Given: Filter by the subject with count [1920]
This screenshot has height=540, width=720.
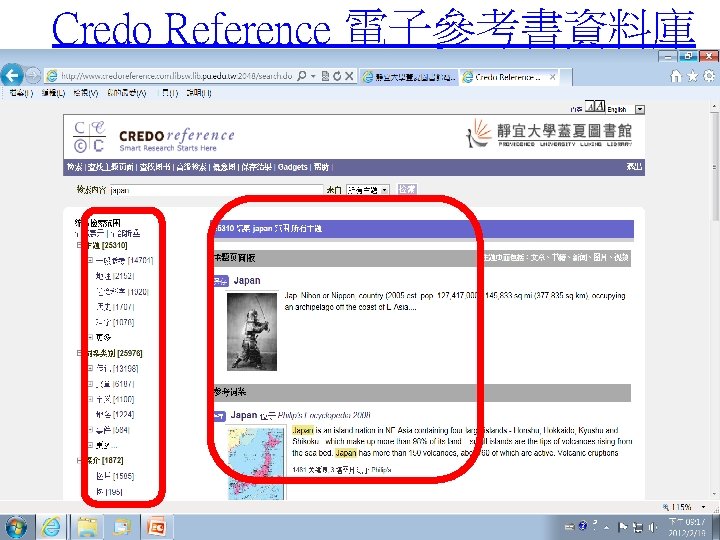Looking at the screenshot, I should (x=122, y=292).
